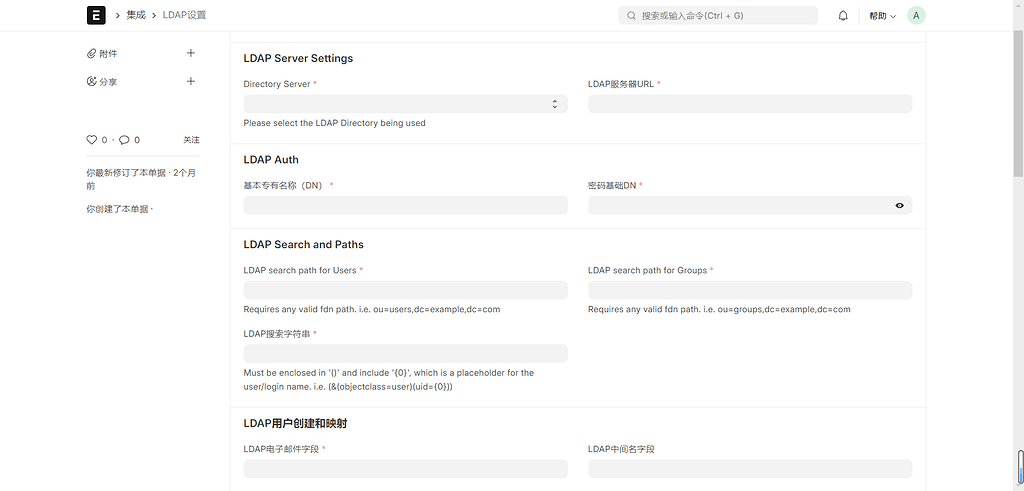This screenshot has height=491, width=1024.
Task: Focus LDAP search path for Groups field
Action: click(750, 290)
